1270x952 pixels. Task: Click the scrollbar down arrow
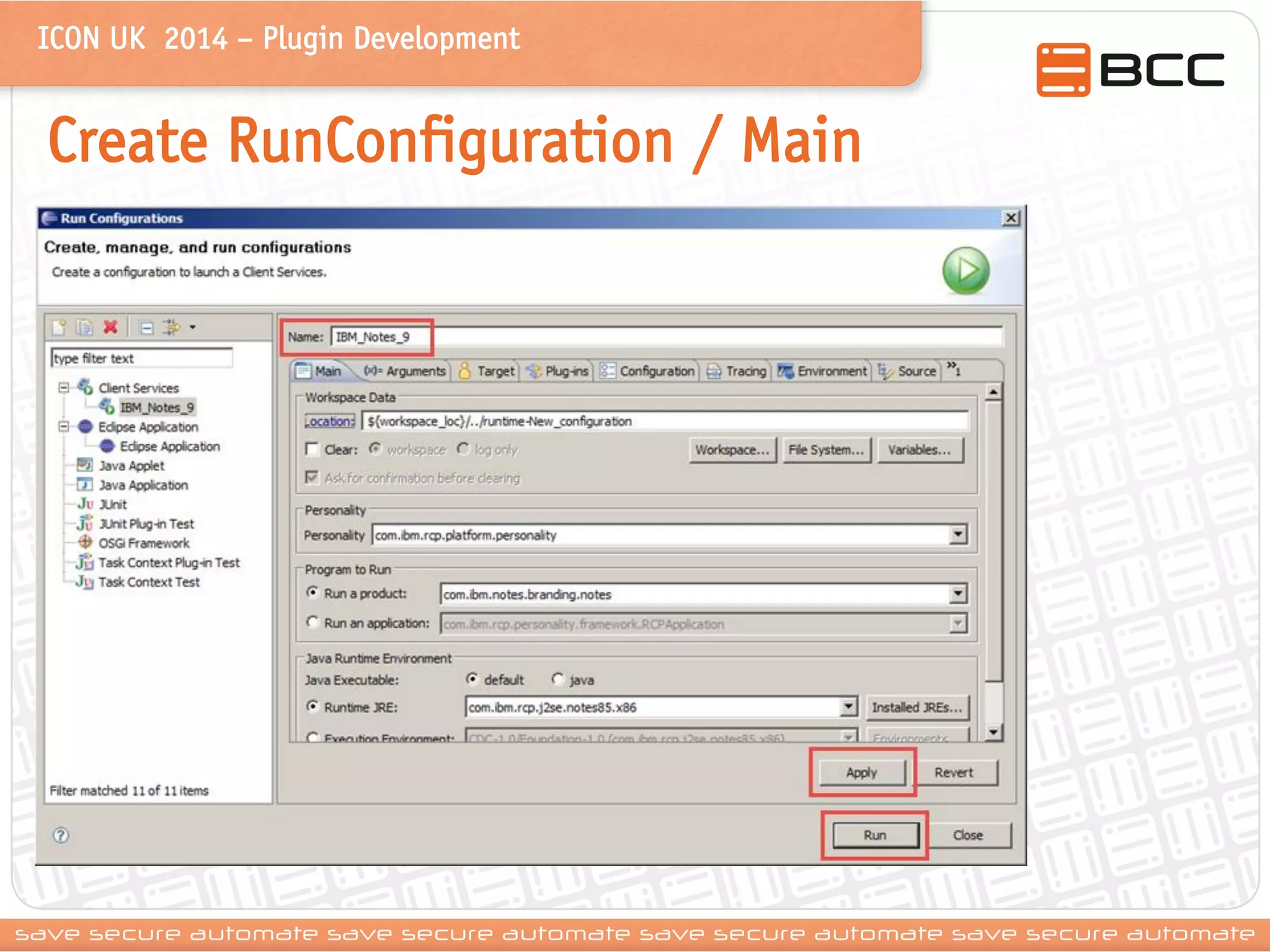point(993,732)
